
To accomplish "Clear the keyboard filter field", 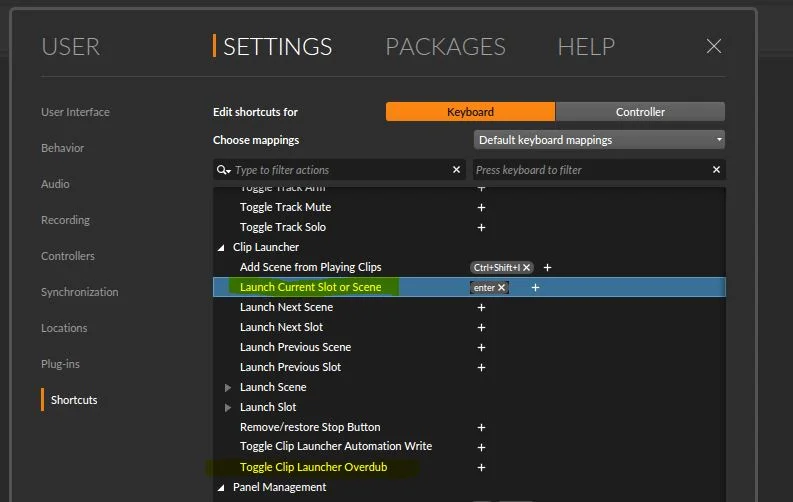I will [716, 170].
